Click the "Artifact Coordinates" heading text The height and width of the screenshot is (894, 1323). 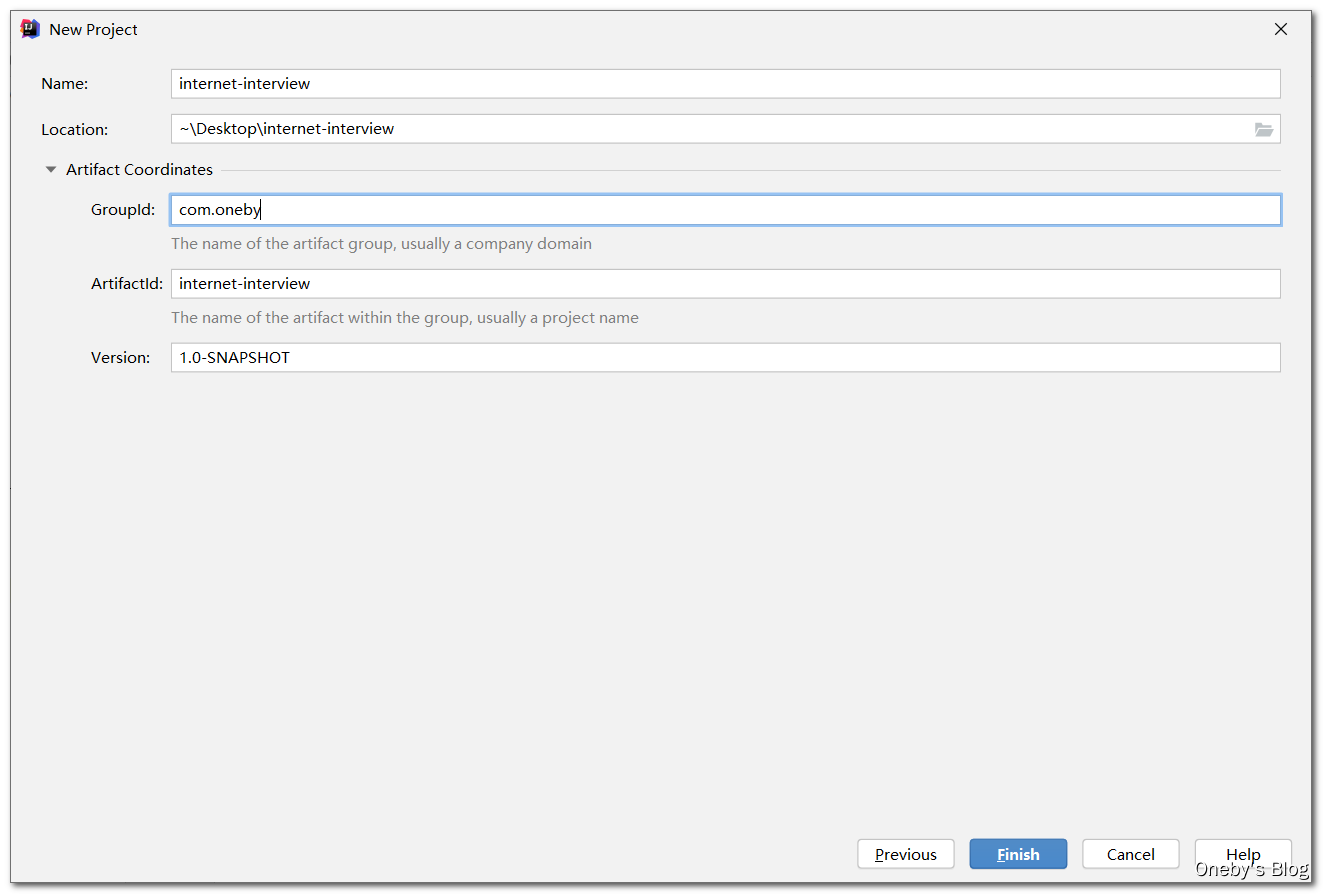coord(139,170)
